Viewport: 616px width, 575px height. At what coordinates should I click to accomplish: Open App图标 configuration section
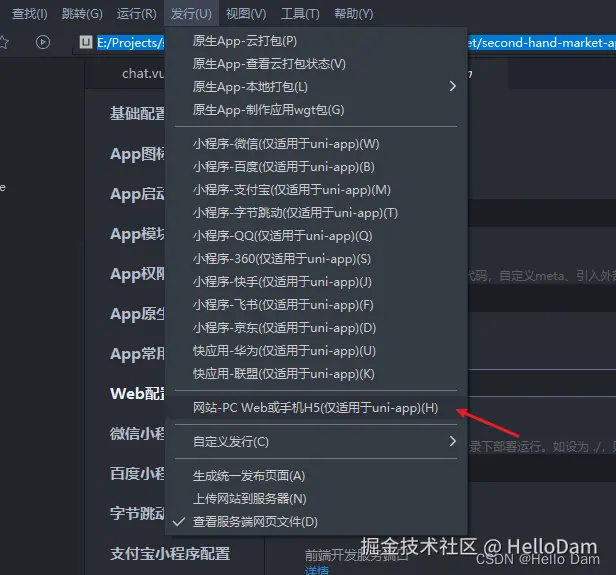pos(137,154)
